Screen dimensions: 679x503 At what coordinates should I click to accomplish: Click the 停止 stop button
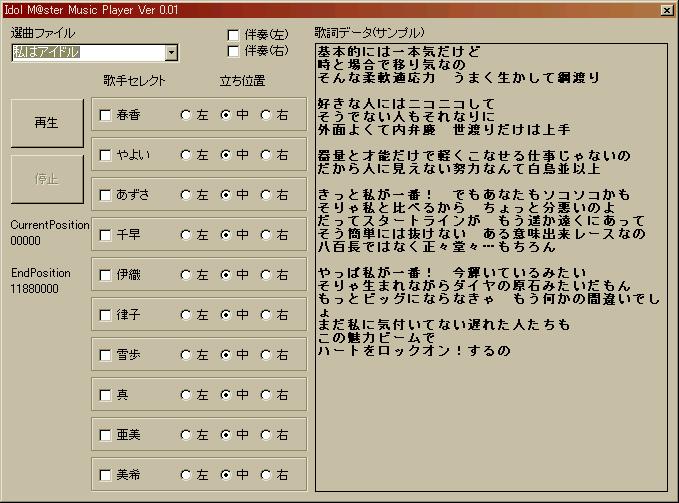(x=47, y=179)
